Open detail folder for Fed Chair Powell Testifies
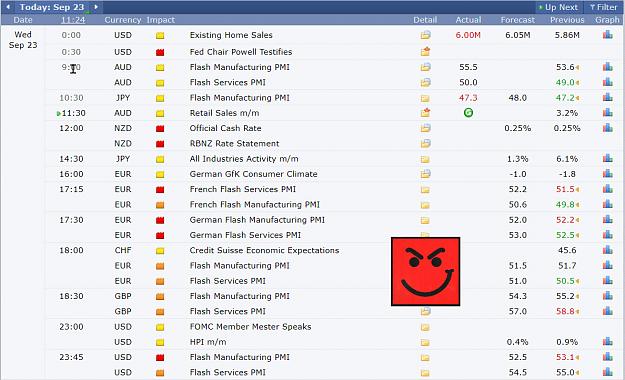The height and width of the screenshot is (380, 625). coord(425,51)
